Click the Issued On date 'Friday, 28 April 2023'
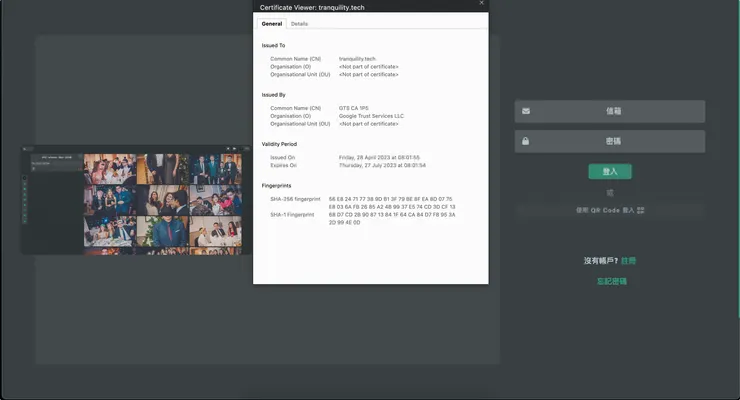Viewport: 740px width, 400px height. 379,158
